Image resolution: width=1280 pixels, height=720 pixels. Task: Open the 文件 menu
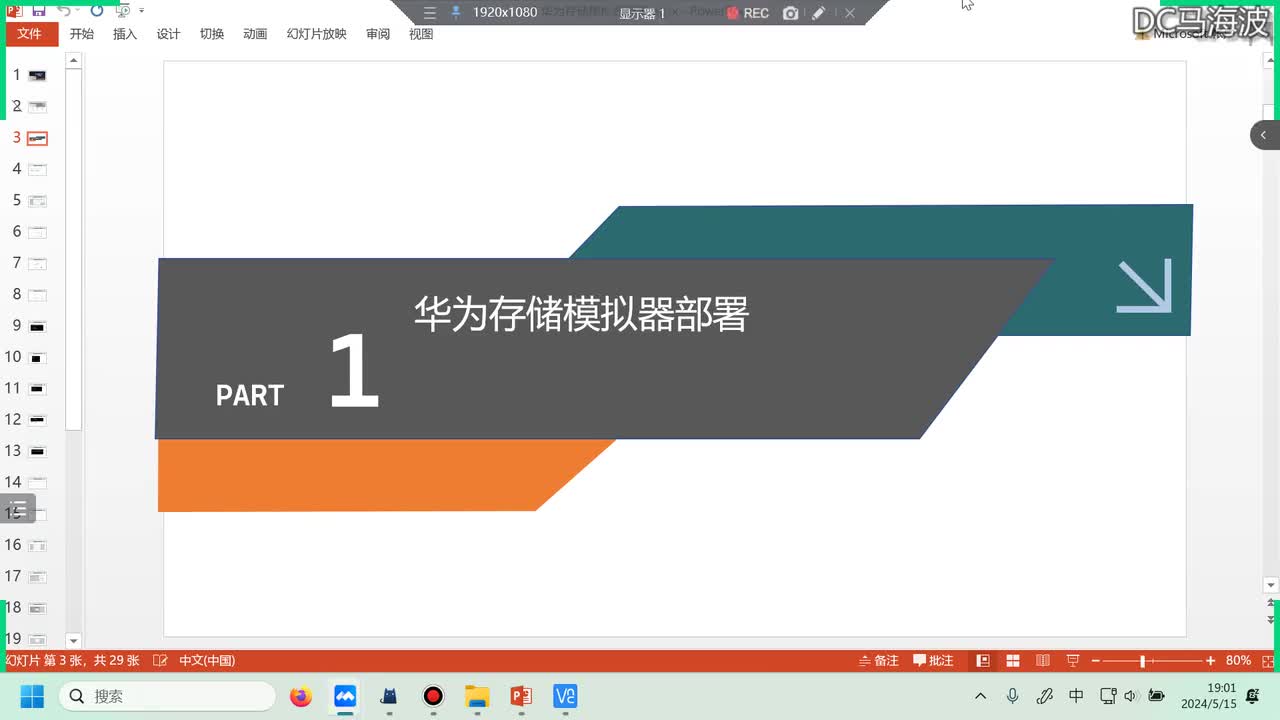point(30,34)
